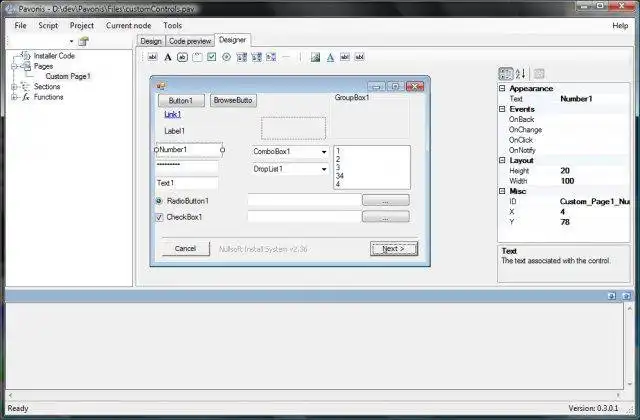Click the list tool just before line tool

pyautogui.click(x=271, y=57)
